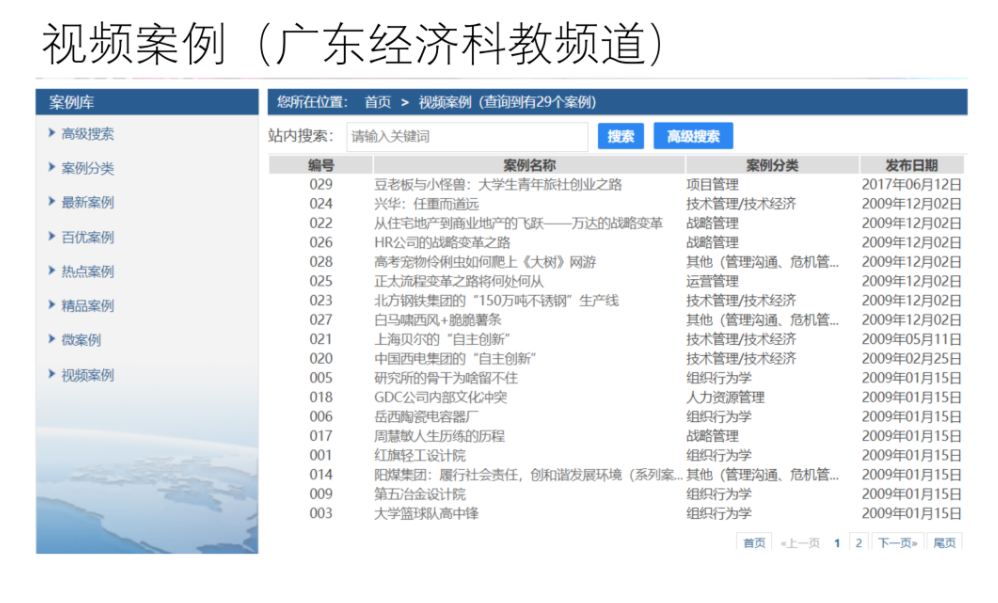Click the blue 高级搜索 button
Viewport: 998px width, 603px height.
point(693,136)
